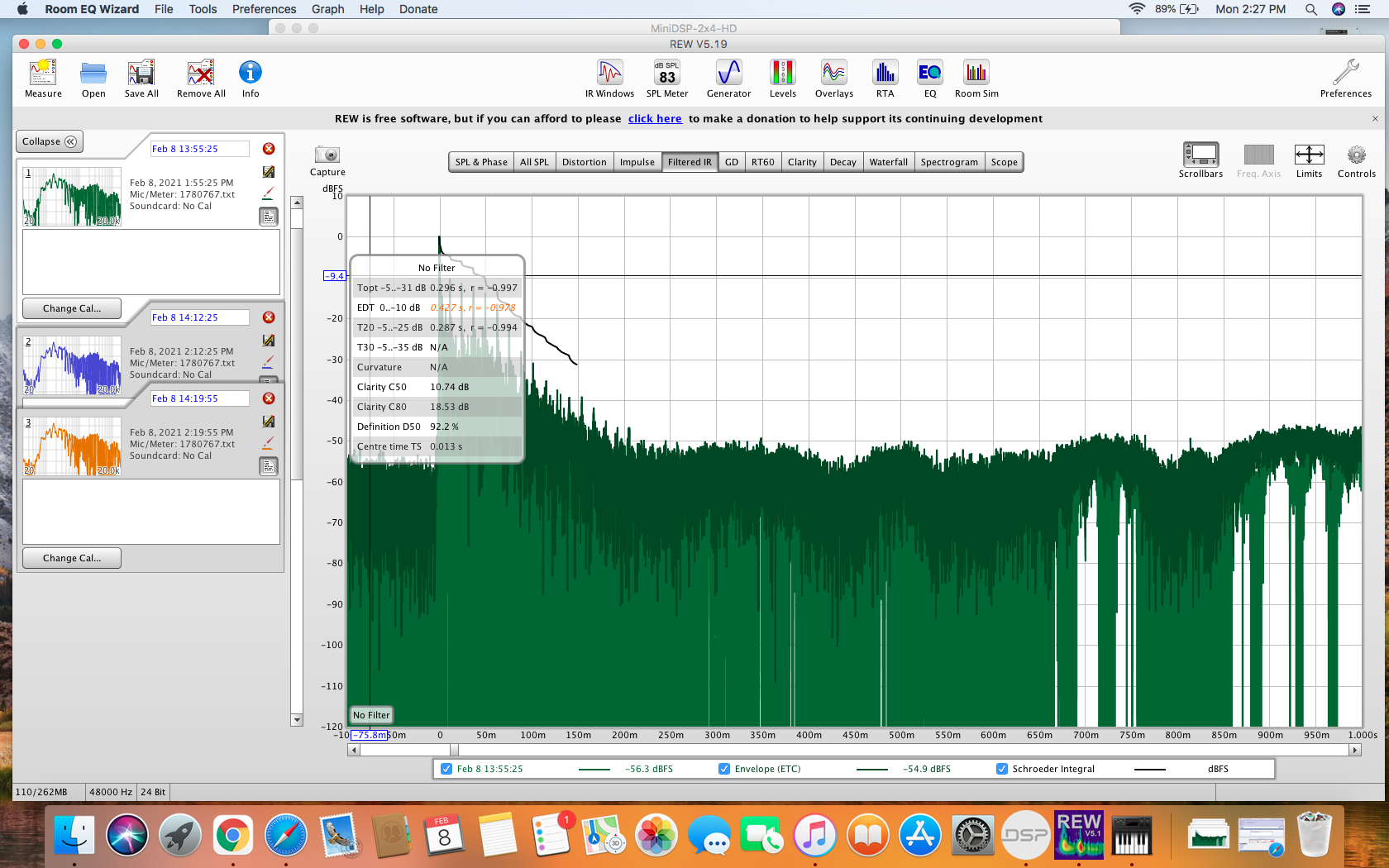Switch to GD tab
The image size is (1389, 868).
coord(732,162)
